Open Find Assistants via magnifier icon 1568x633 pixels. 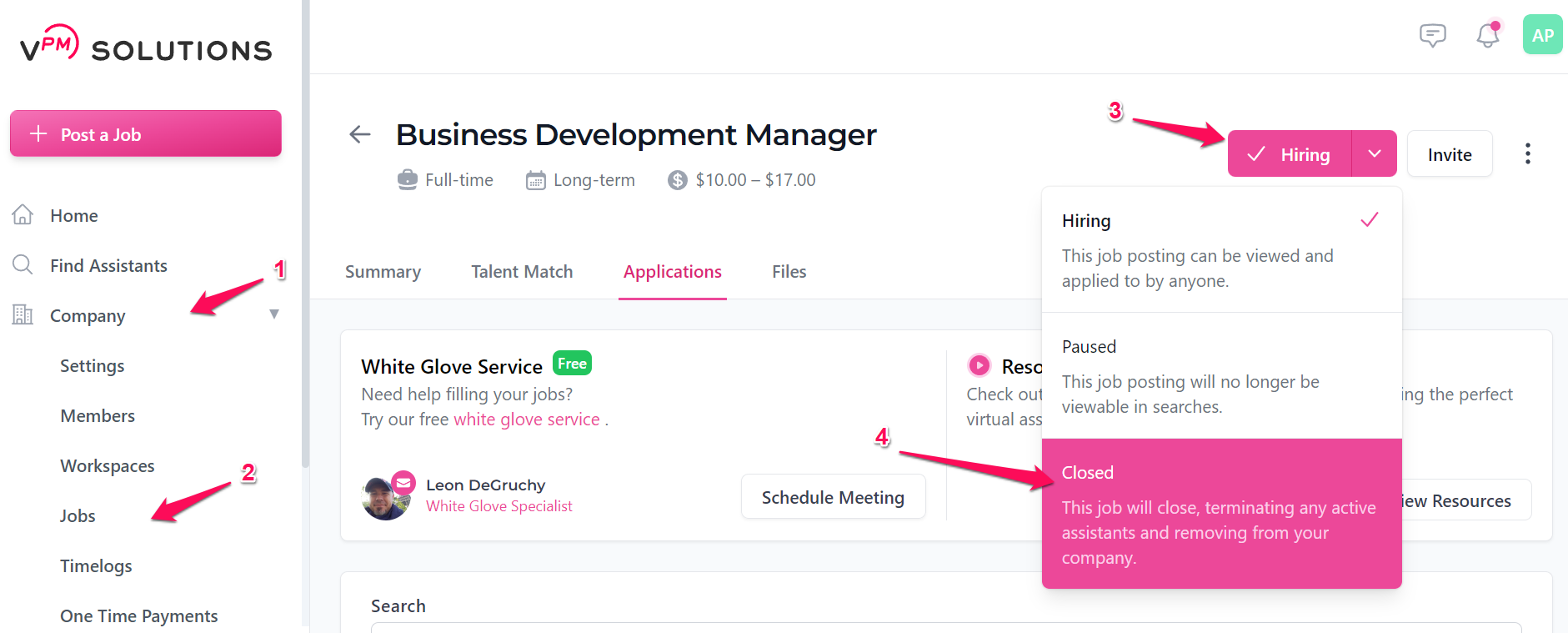(x=23, y=265)
